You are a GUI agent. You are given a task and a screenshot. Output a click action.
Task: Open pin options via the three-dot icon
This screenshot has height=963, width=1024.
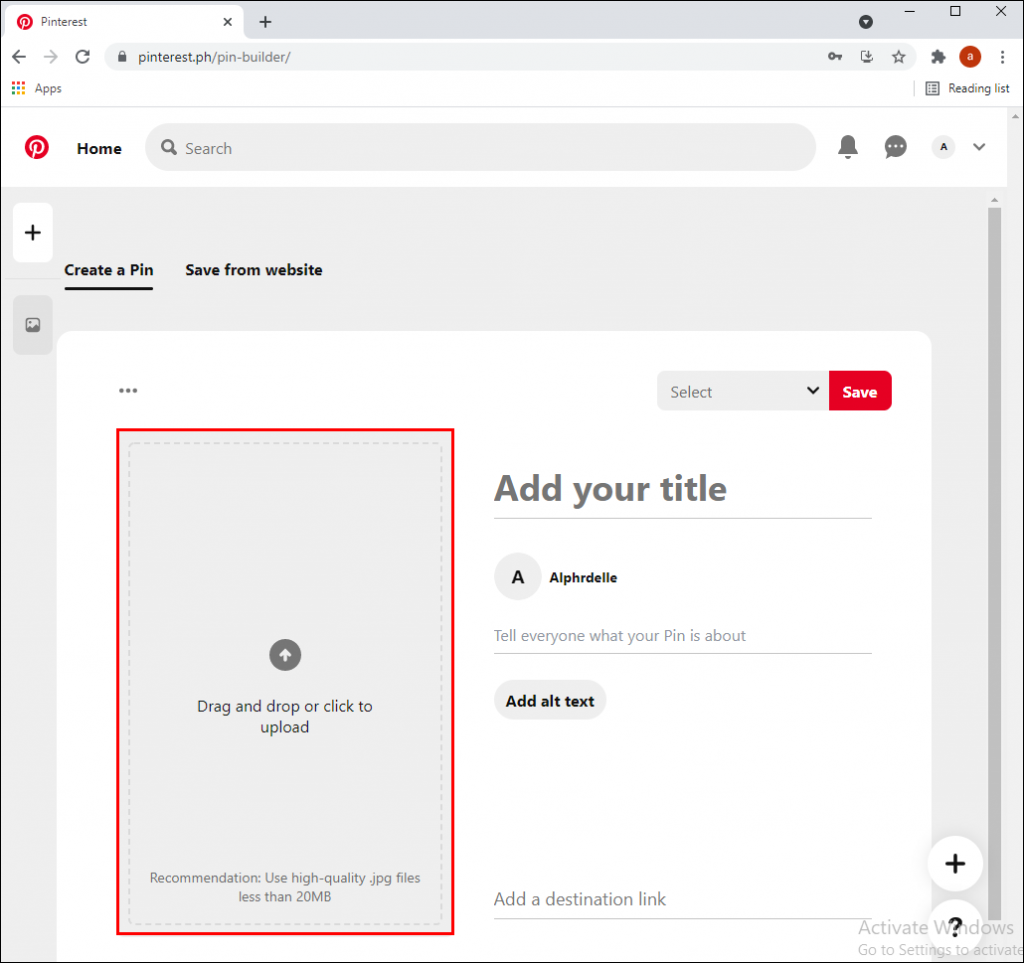(x=128, y=390)
